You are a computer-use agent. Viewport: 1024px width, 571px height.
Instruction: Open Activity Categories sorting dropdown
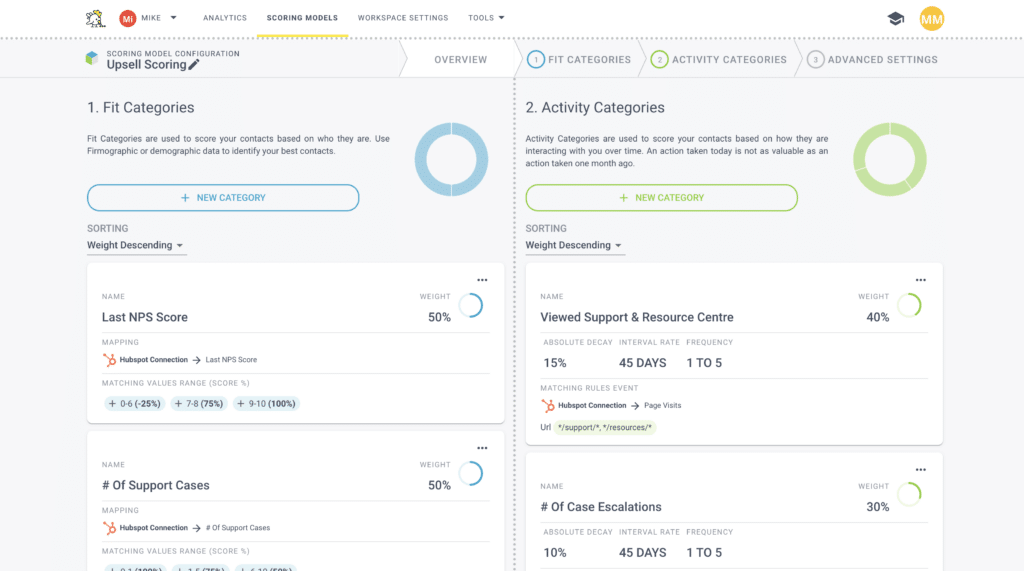point(574,246)
